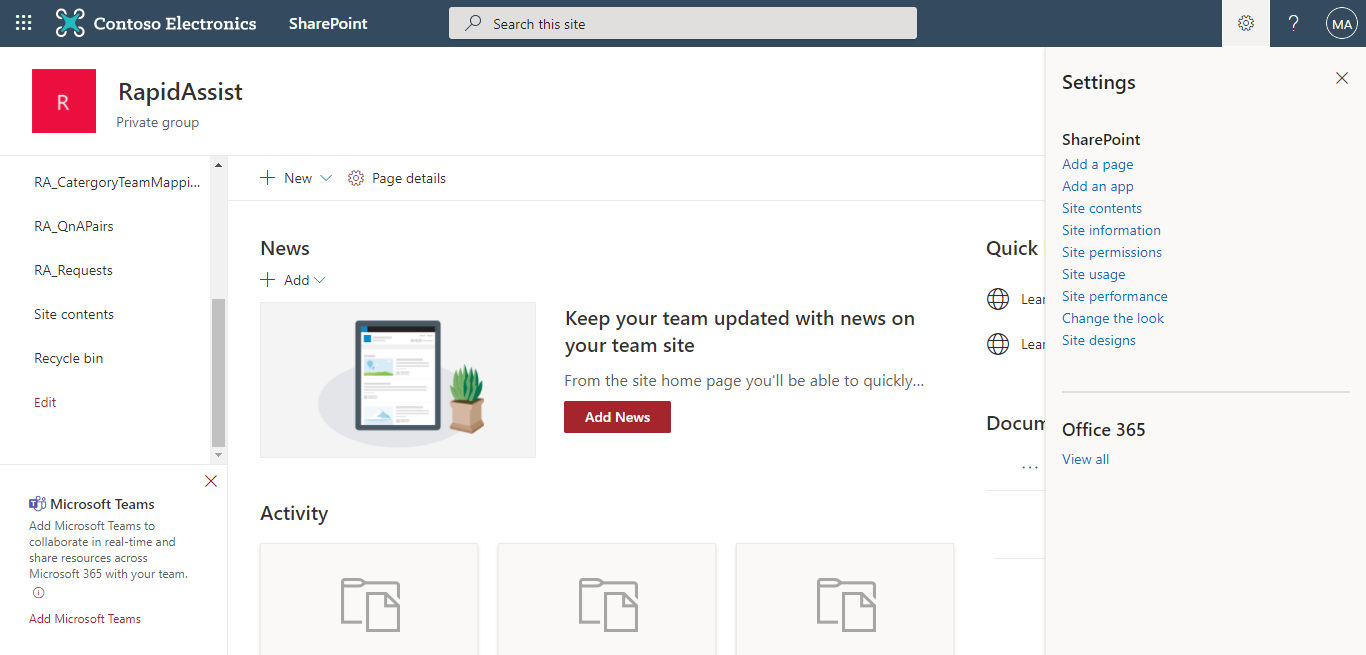Open RA_QnAPairs list in navigation
1366x655 pixels.
tap(74, 226)
